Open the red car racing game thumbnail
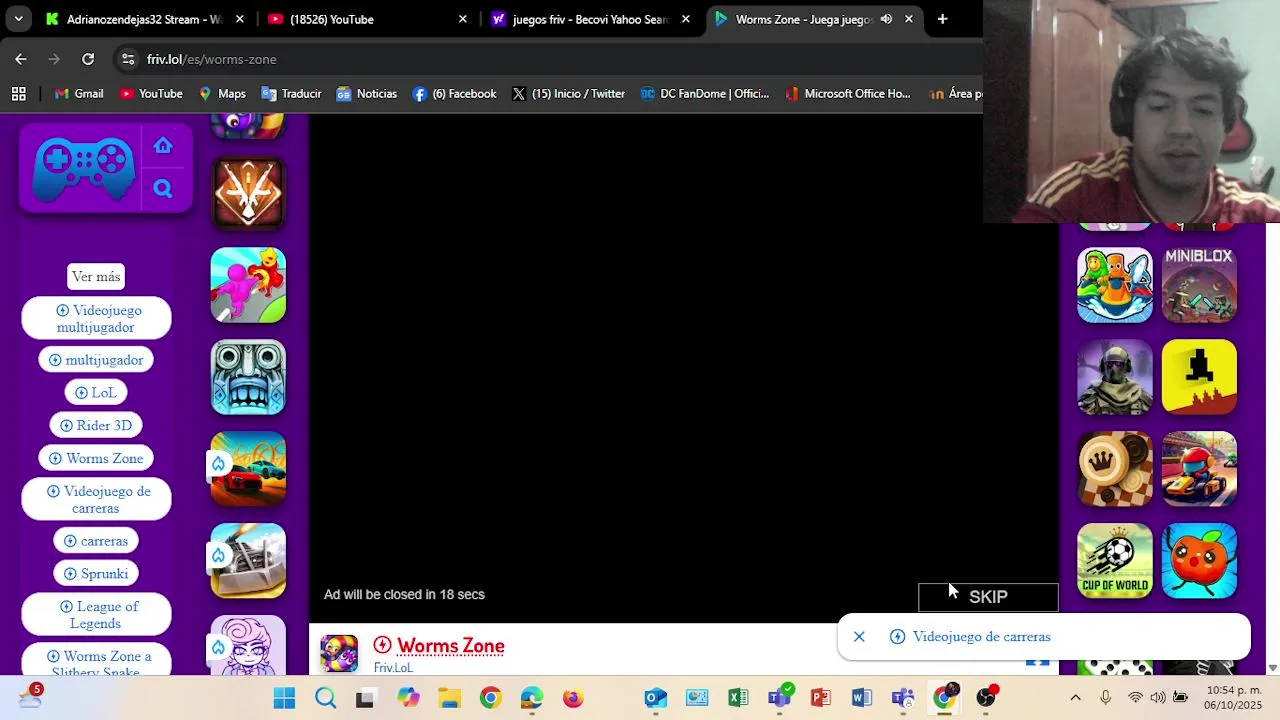The height and width of the screenshot is (720, 1280). (x=248, y=469)
